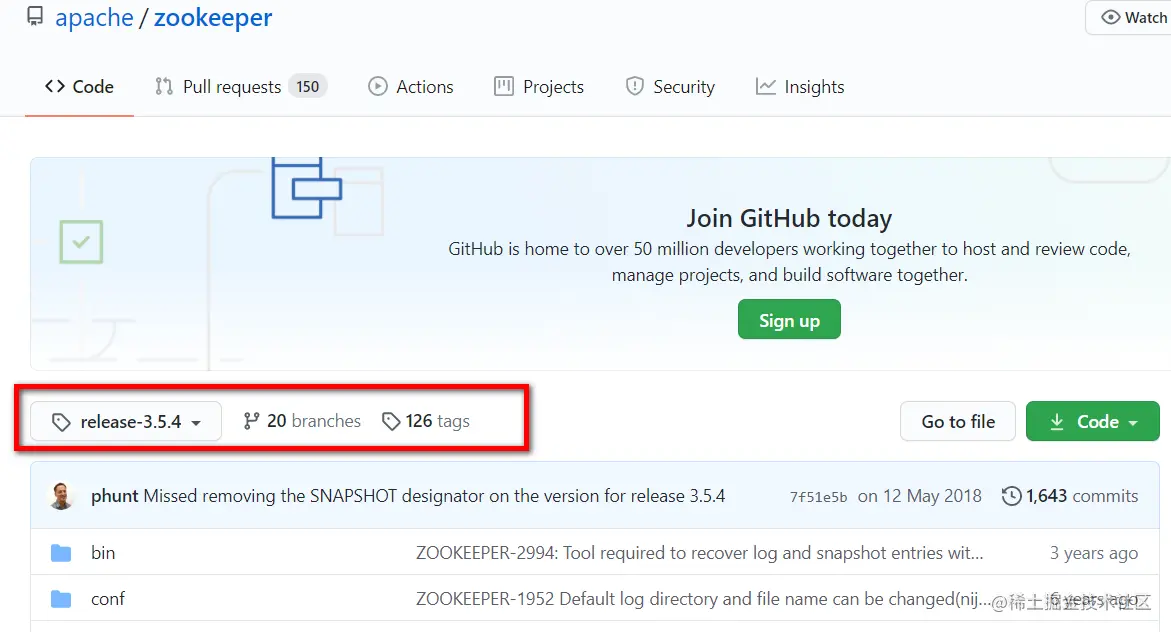Screen dimensions: 1171x632
Task: Click the bin folder icon
Action: 60,554
